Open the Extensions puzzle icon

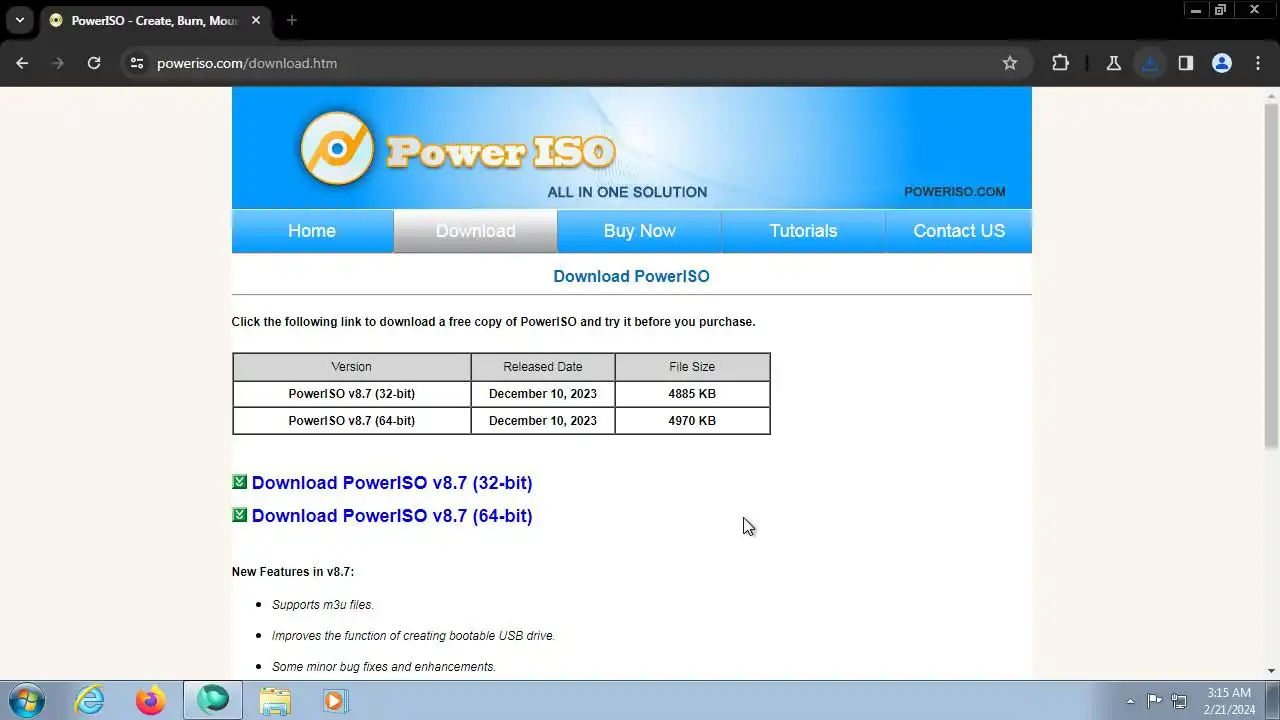[1060, 63]
